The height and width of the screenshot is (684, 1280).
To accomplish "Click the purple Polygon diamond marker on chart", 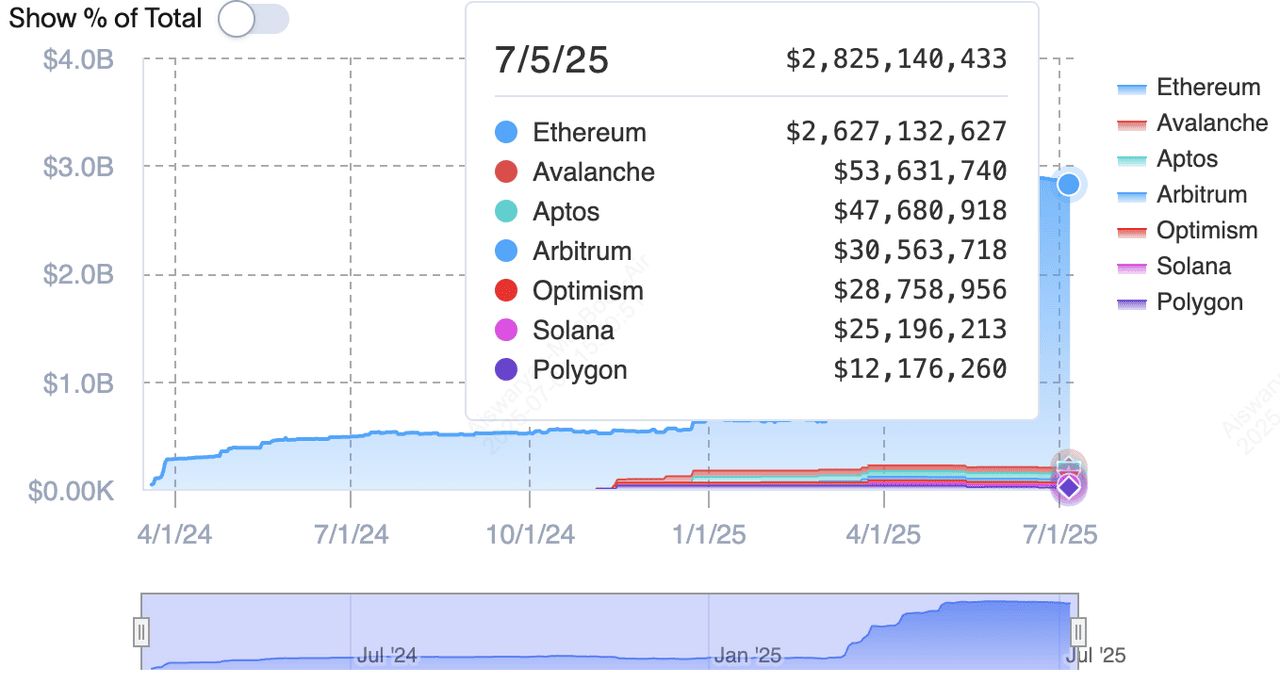I will point(1069,487).
